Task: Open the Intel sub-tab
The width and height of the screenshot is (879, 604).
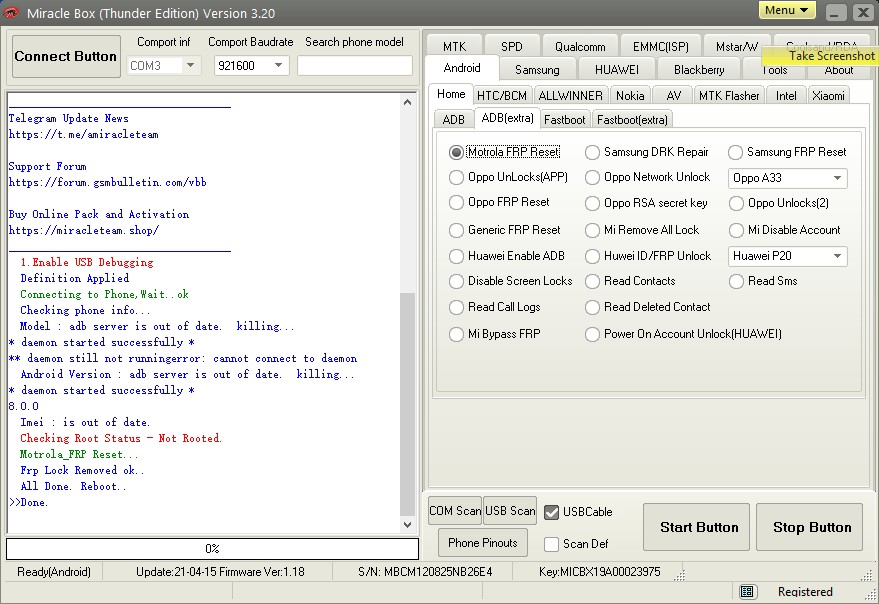Action: coord(786,95)
